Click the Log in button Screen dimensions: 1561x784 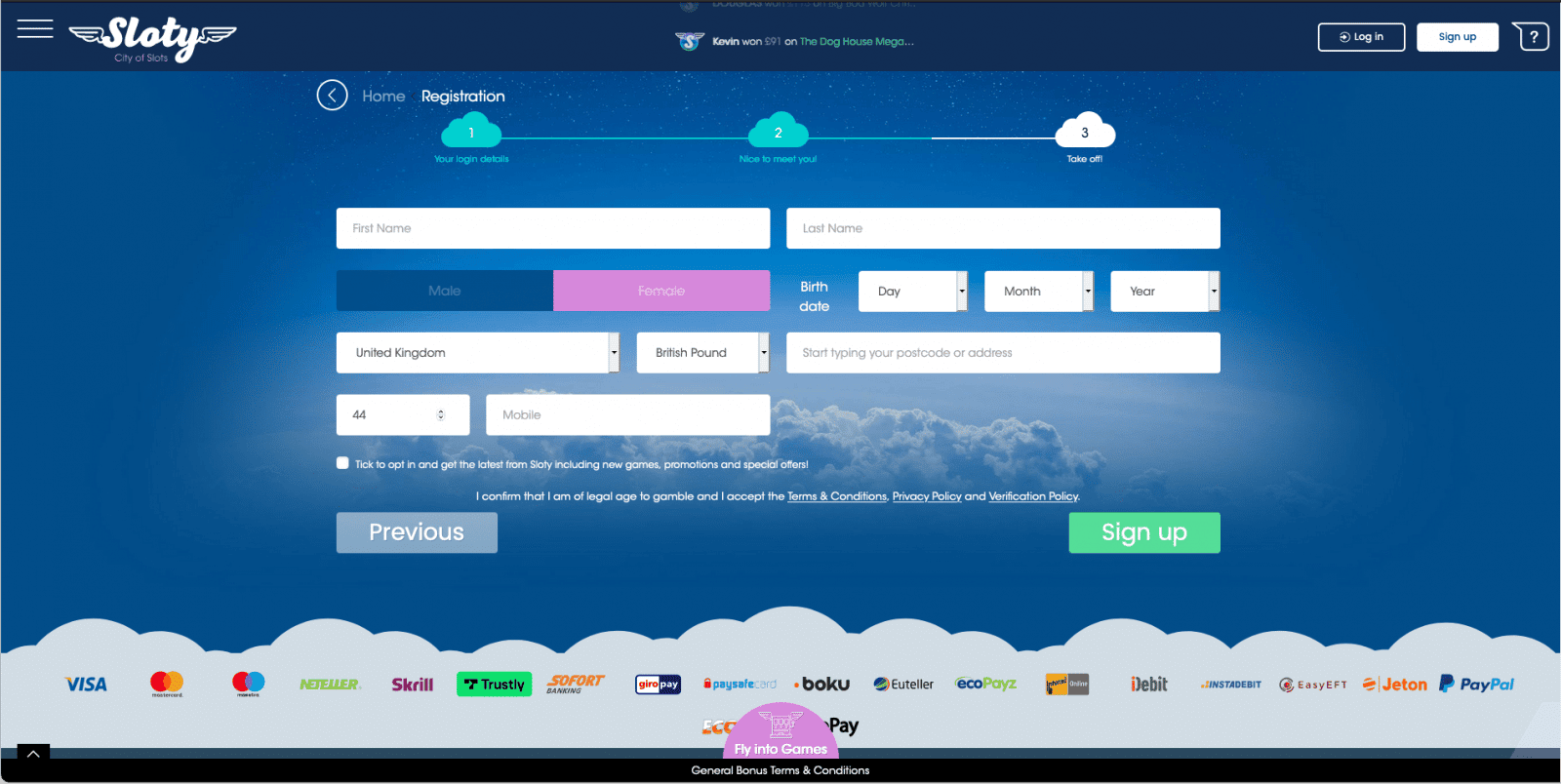(x=1362, y=37)
